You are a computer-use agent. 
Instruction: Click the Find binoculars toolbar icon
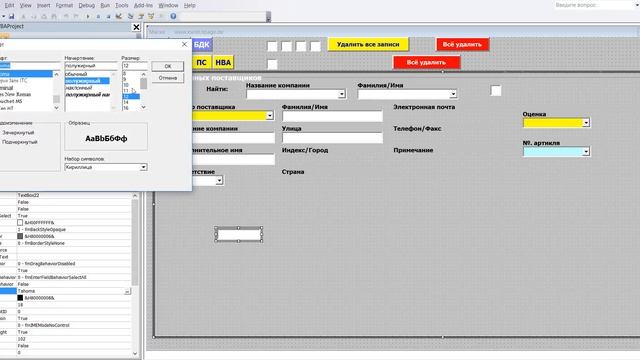pyautogui.click(x=54, y=16)
